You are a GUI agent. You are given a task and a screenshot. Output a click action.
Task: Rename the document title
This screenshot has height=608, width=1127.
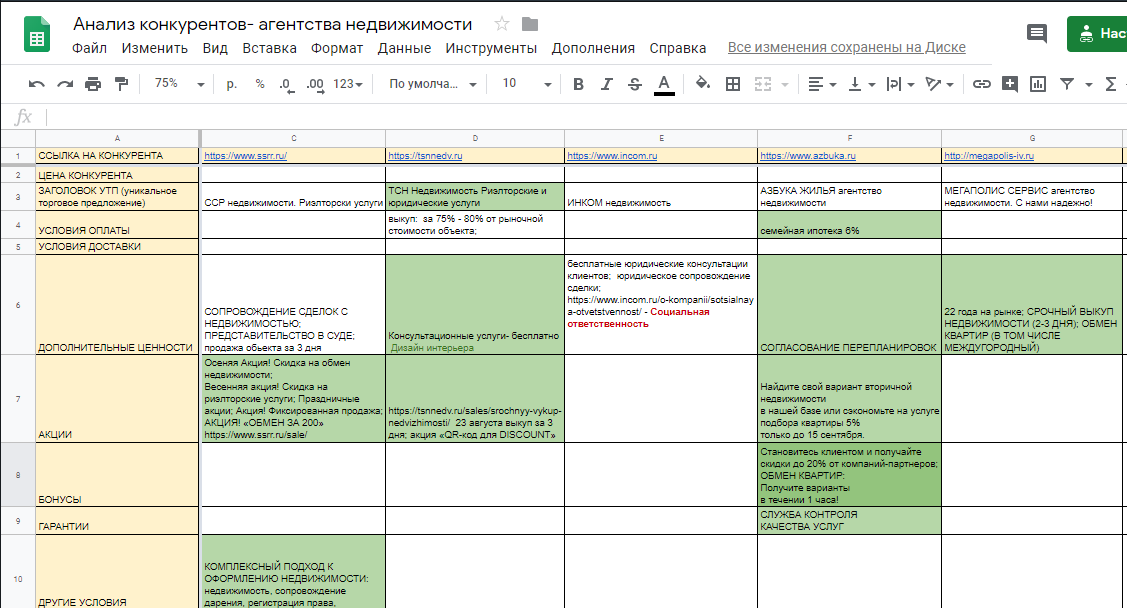click(272, 24)
